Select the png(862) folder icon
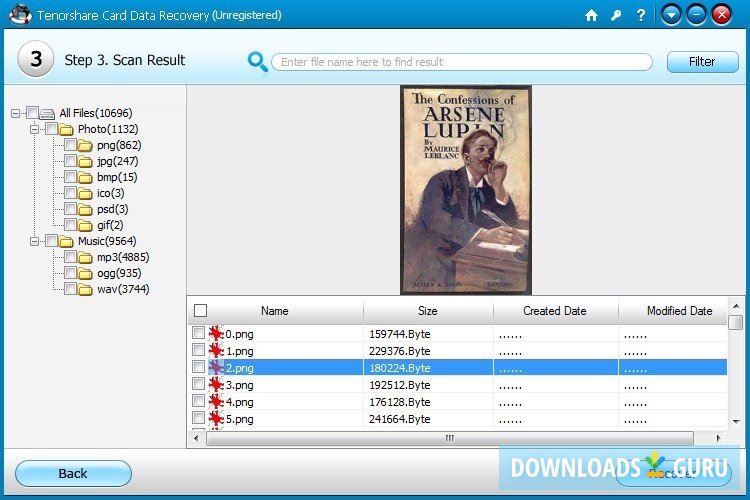 (85, 145)
